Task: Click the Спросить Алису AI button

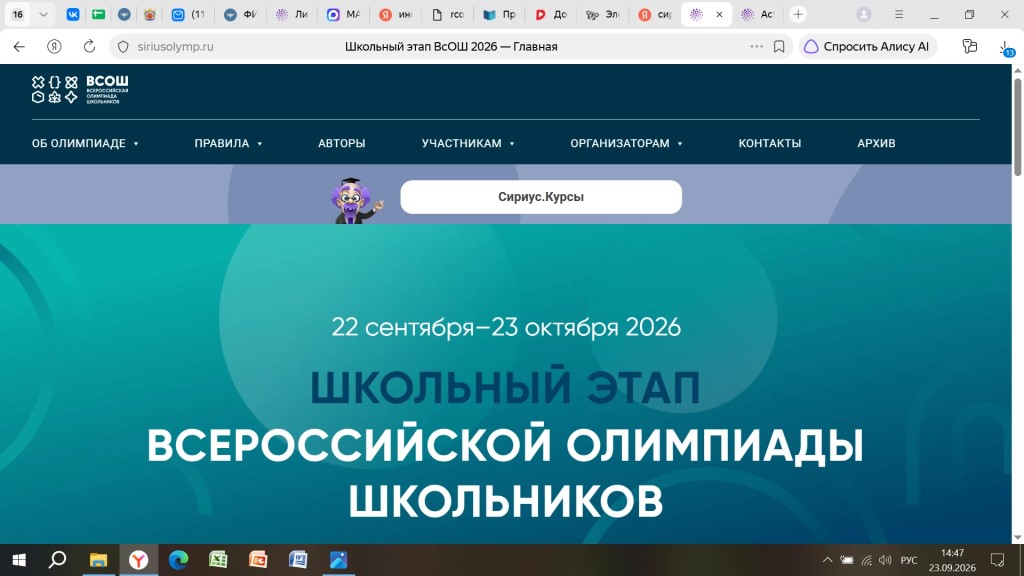Action: [867, 46]
